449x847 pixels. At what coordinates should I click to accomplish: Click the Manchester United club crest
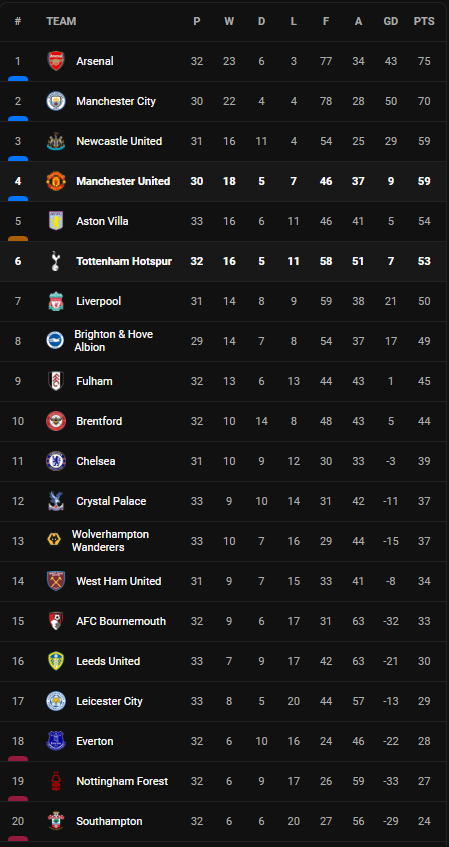tap(56, 181)
